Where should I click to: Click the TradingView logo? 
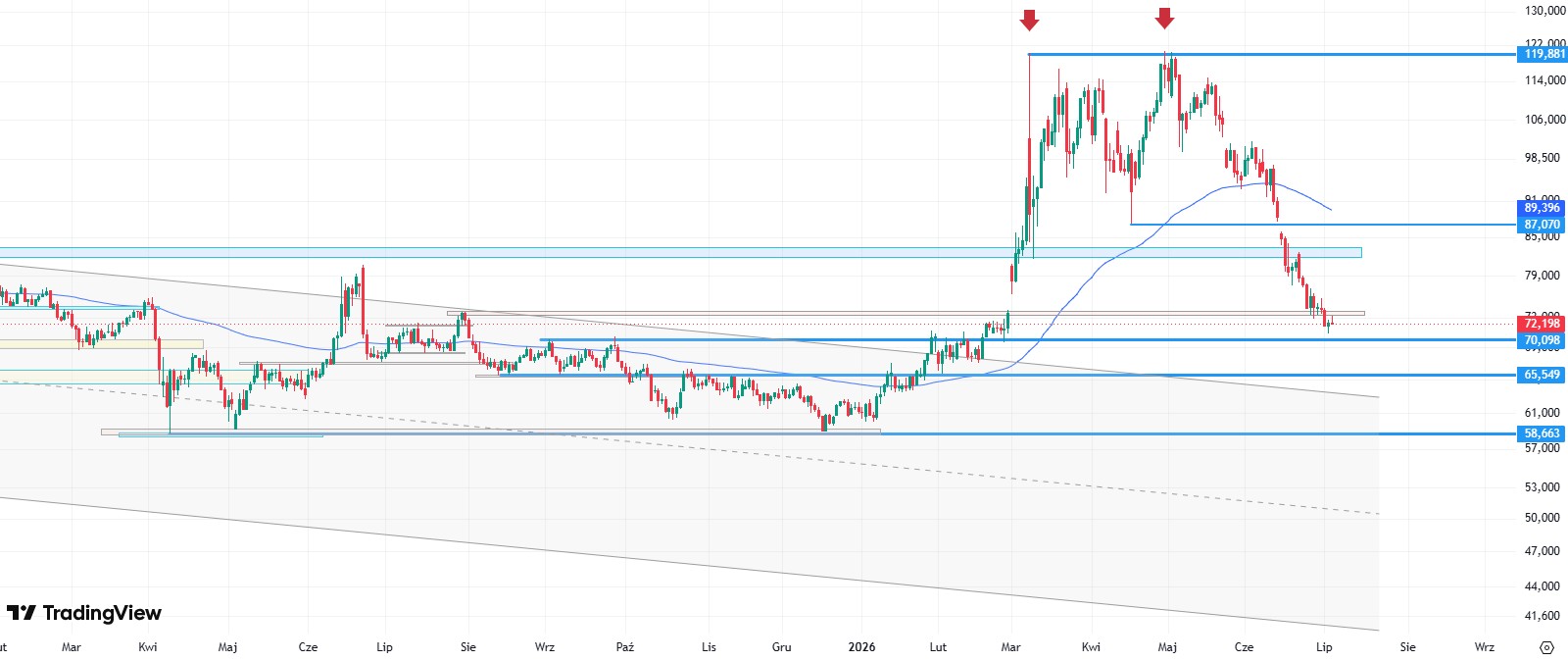[x=84, y=613]
